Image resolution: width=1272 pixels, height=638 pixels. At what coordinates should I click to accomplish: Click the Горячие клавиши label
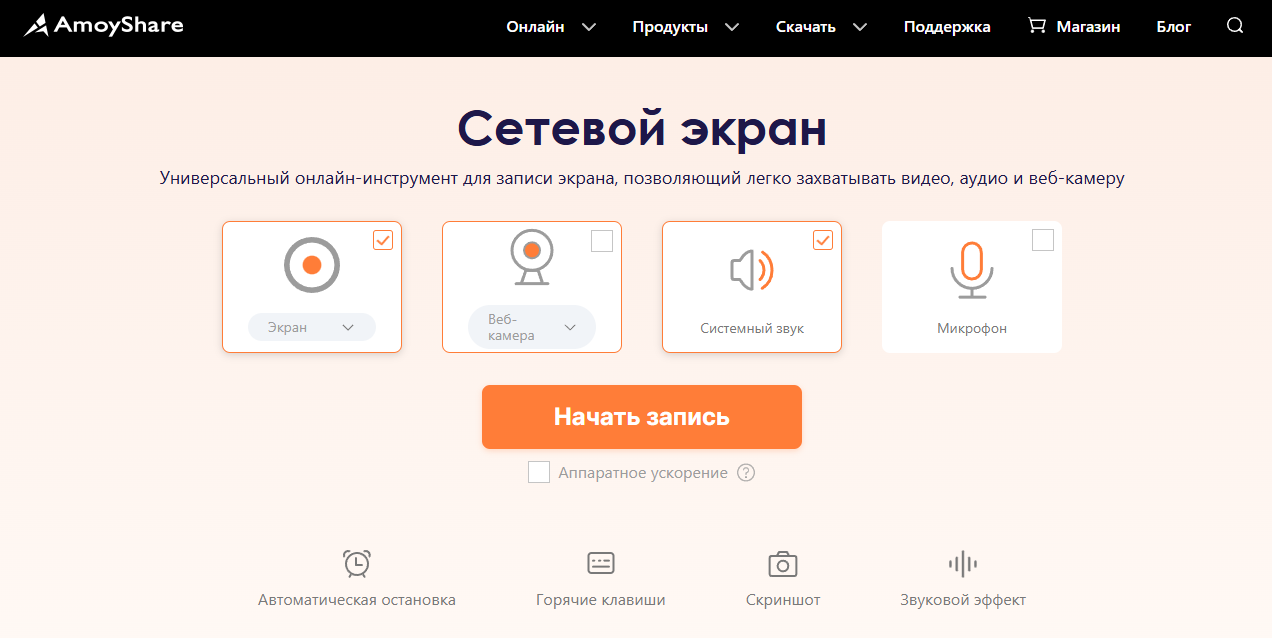[601, 600]
